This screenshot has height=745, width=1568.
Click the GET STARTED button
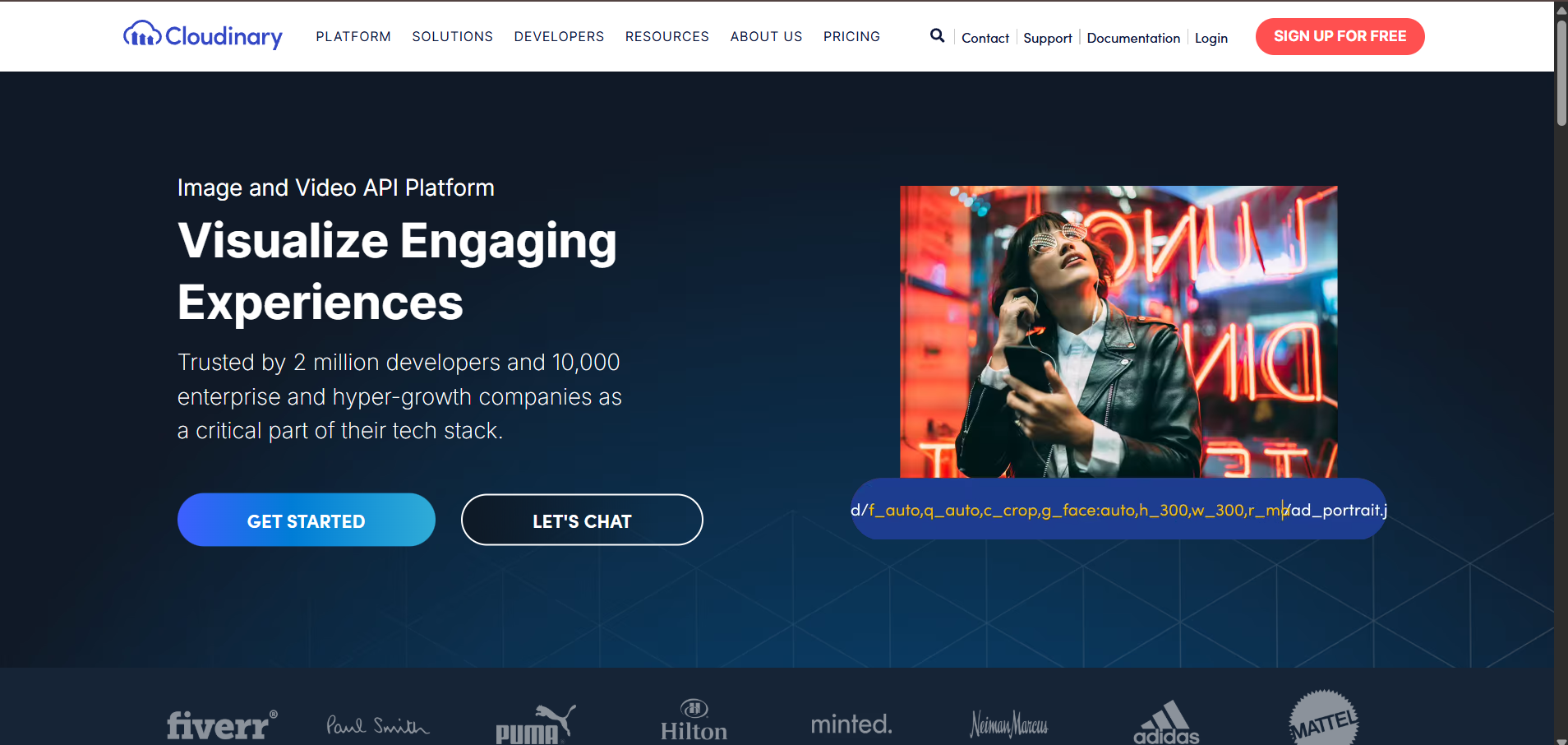[306, 520]
